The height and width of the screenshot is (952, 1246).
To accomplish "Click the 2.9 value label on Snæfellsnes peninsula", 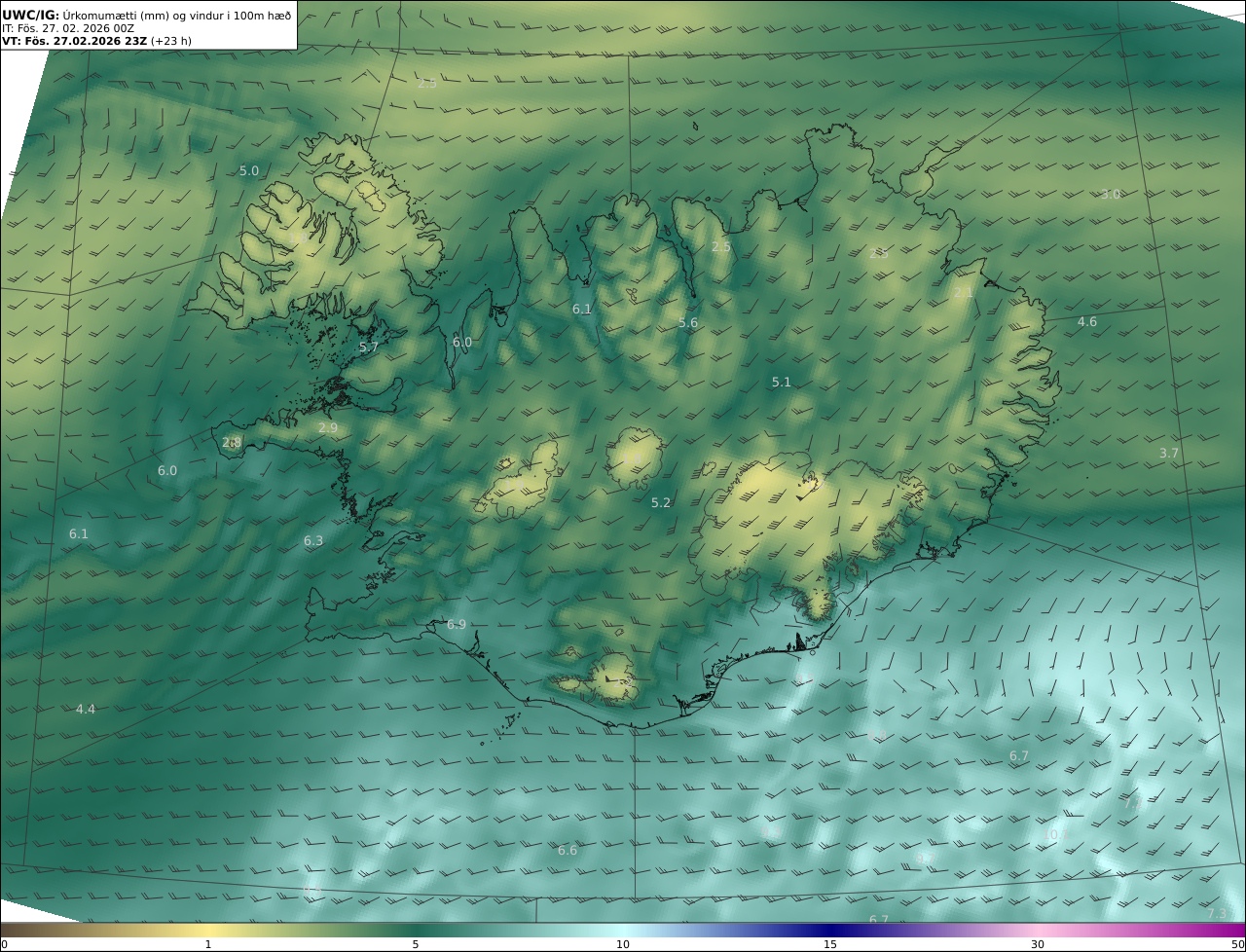I will 328,428.
